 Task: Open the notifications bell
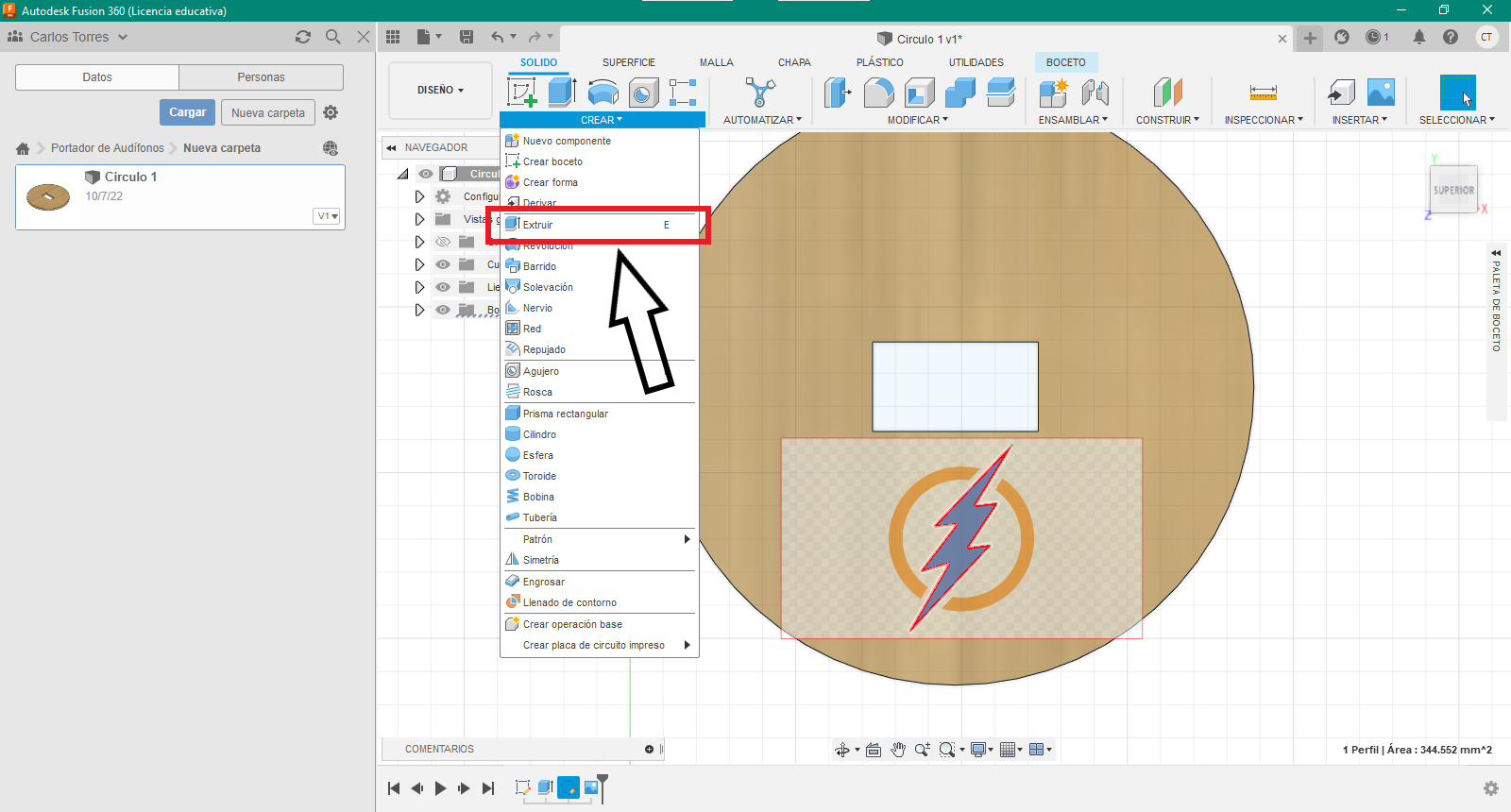1418,37
